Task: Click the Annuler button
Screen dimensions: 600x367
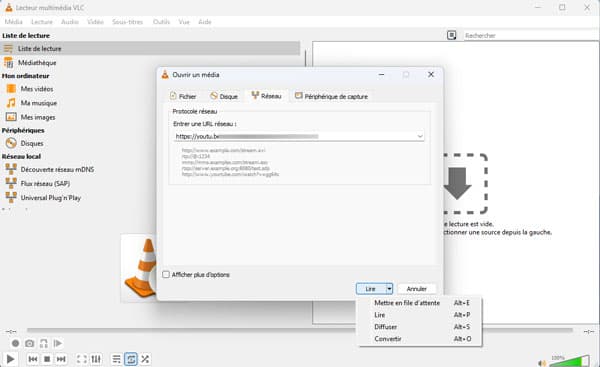Action: pyautogui.click(x=416, y=289)
